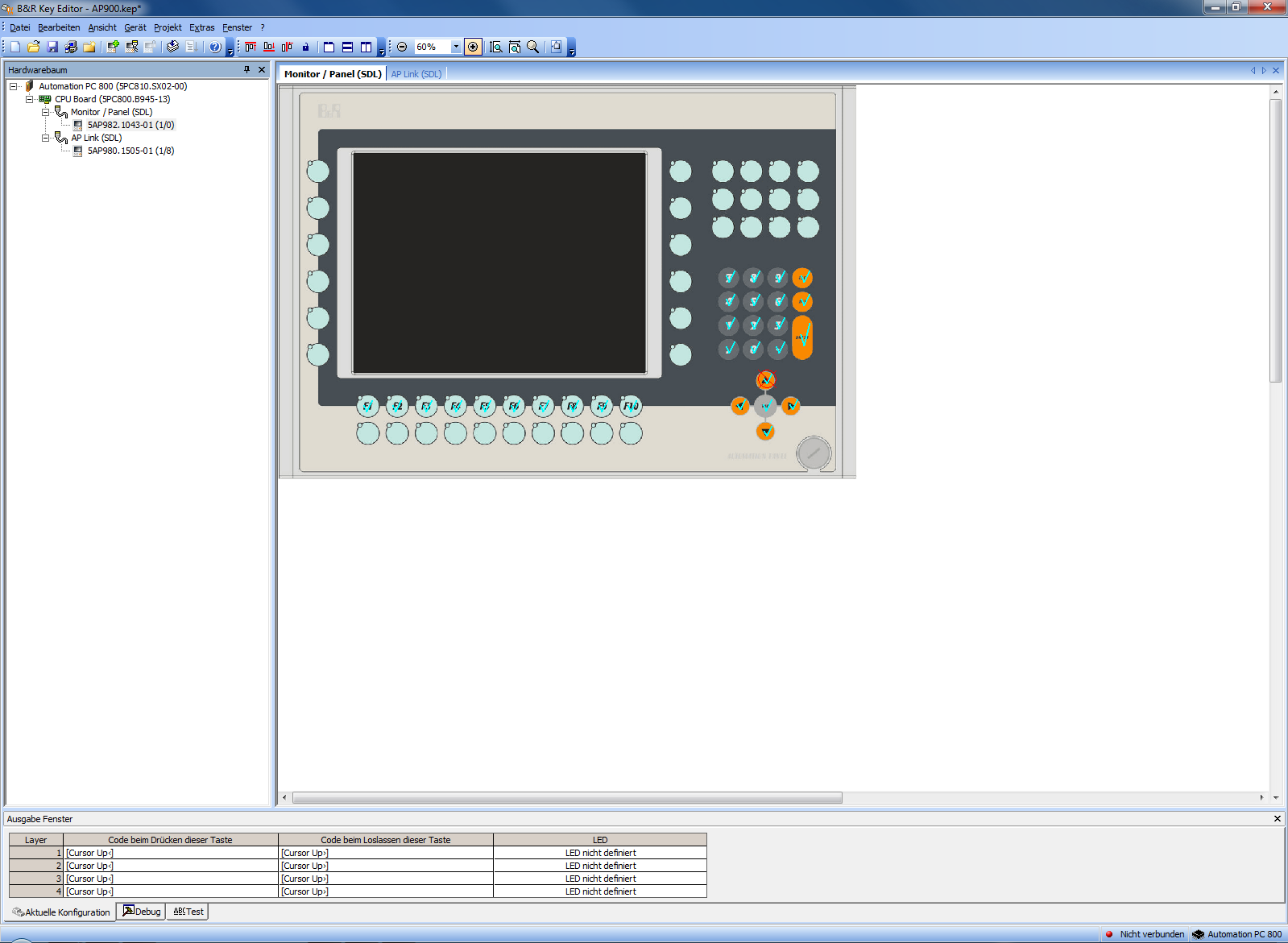Screen dimensions: 1288x943
Task: Click the magnifying glass zoom tool
Action: click(532, 47)
